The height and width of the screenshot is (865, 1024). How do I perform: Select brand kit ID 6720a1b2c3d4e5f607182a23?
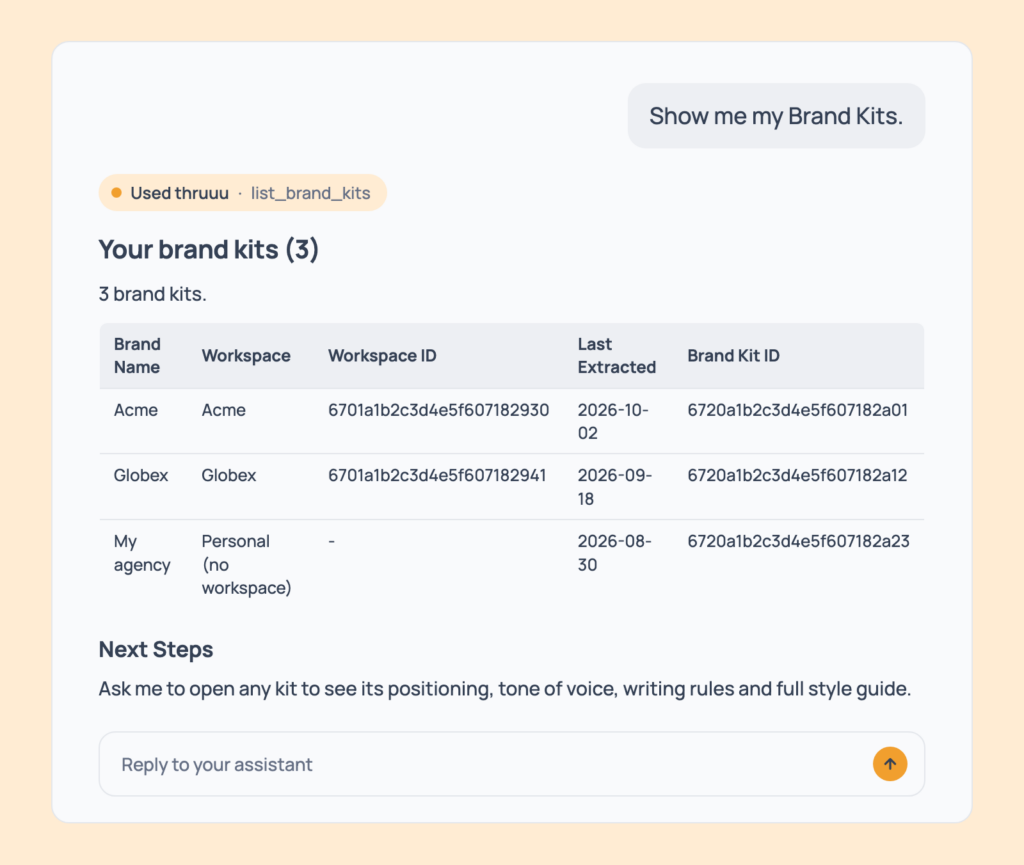(798, 541)
